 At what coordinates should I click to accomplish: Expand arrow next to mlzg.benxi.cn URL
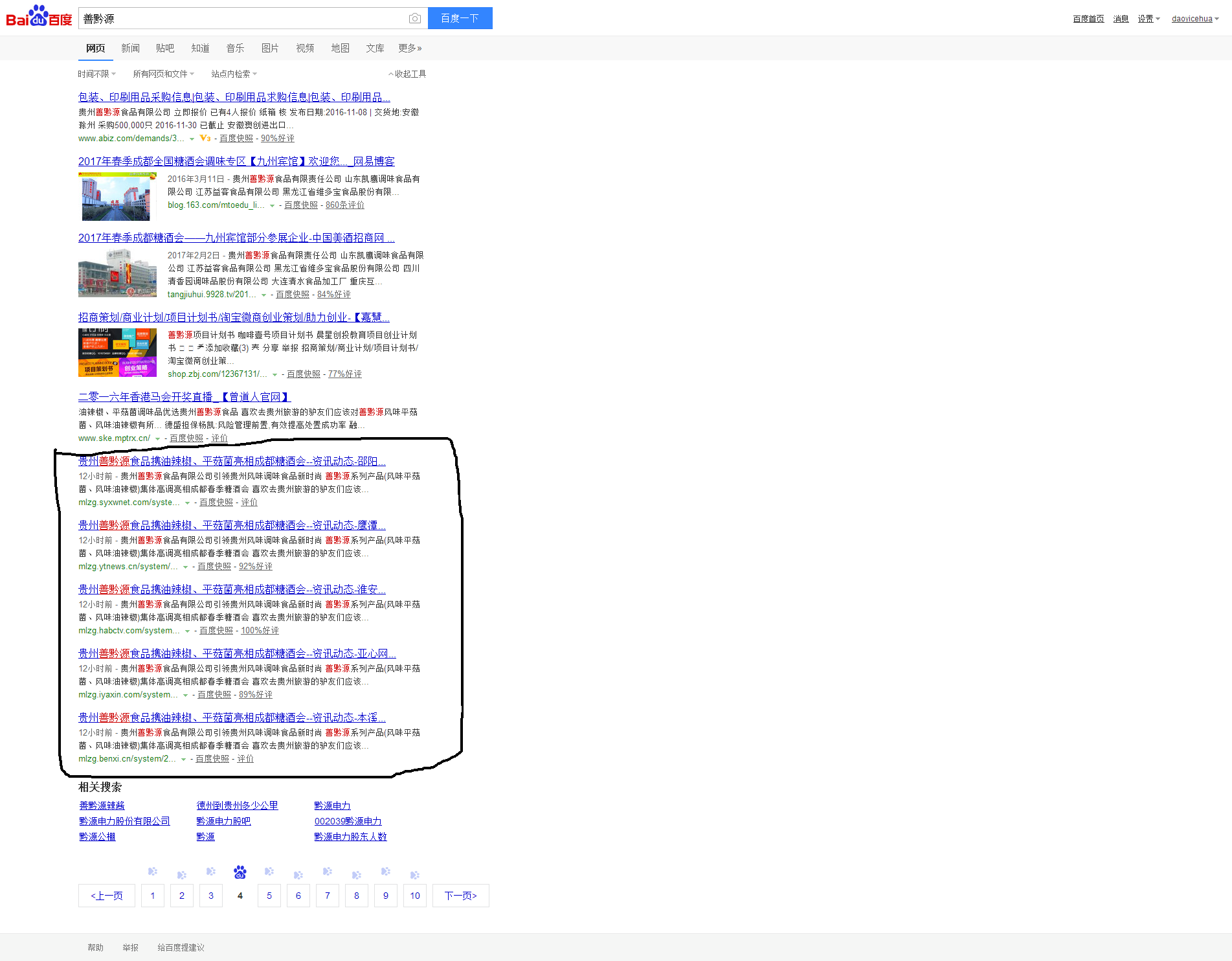click(x=183, y=760)
